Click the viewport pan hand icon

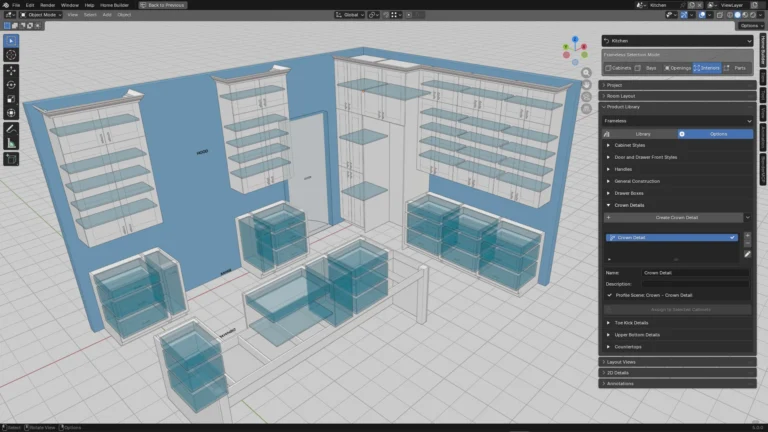point(586,85)
